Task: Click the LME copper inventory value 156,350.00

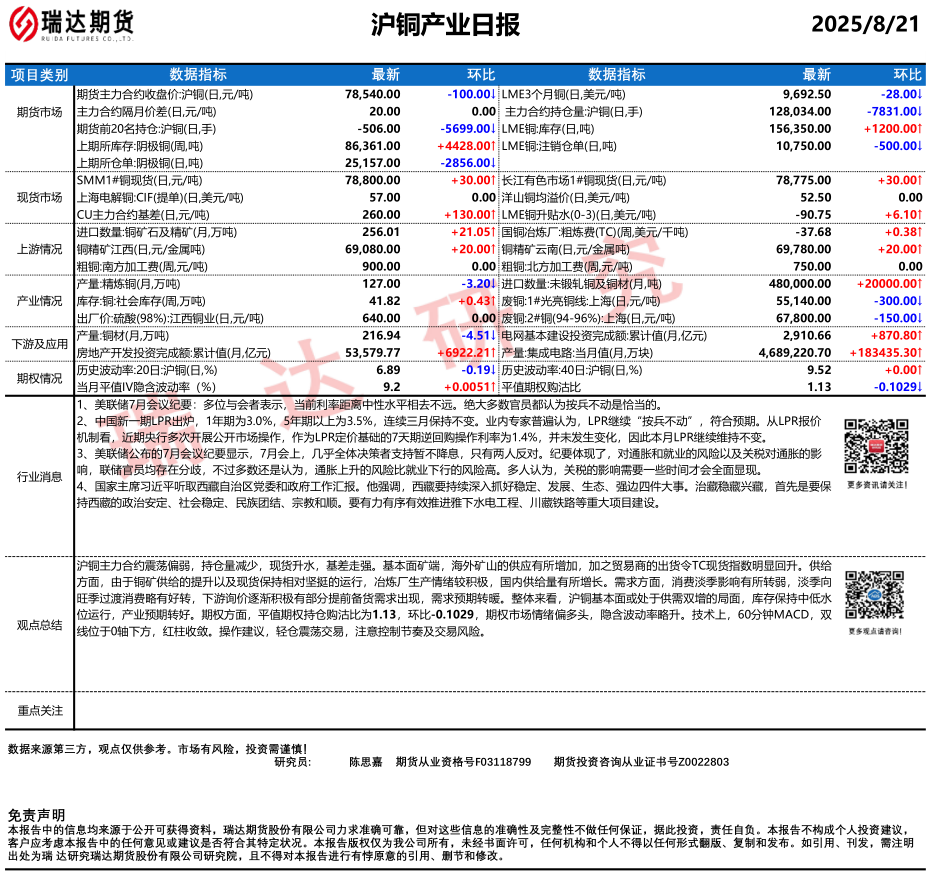Action: click(802, 128)
